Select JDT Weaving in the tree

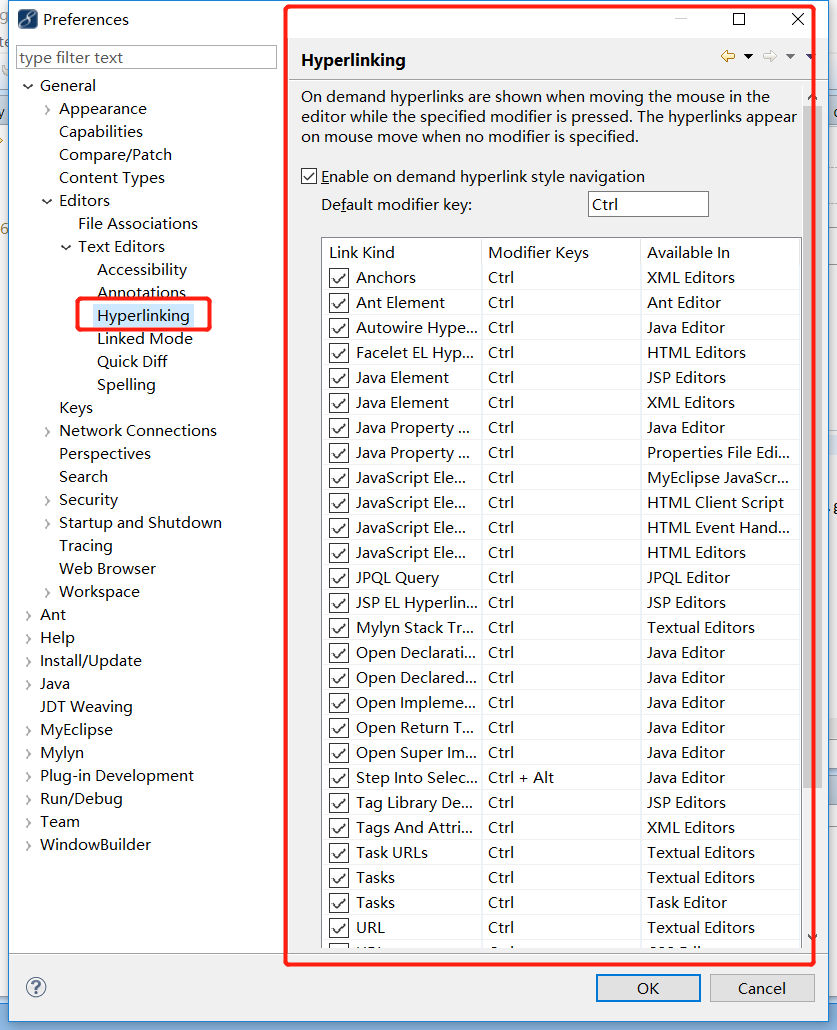pyautogui.click(x=86, y=706)
